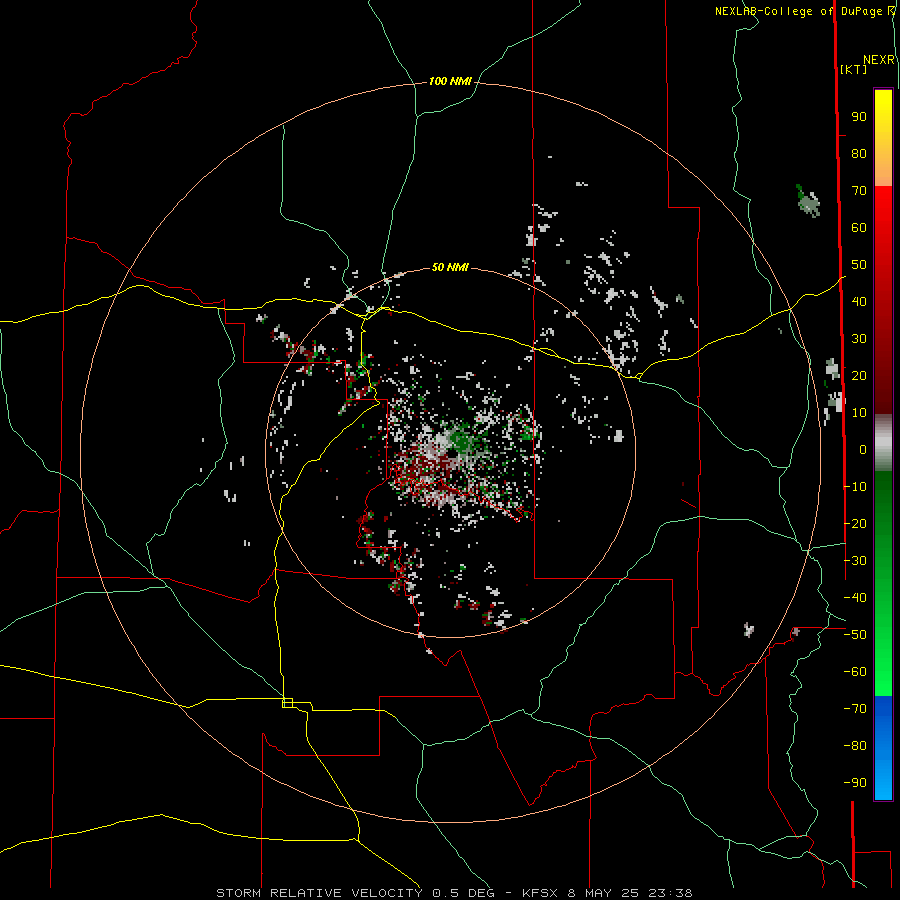The height and width of the screenshot is (900, 900).
Task: Click the yellow-orange segment of the velocity color bar
Action: pyautogui.click(x=883, y=138)
